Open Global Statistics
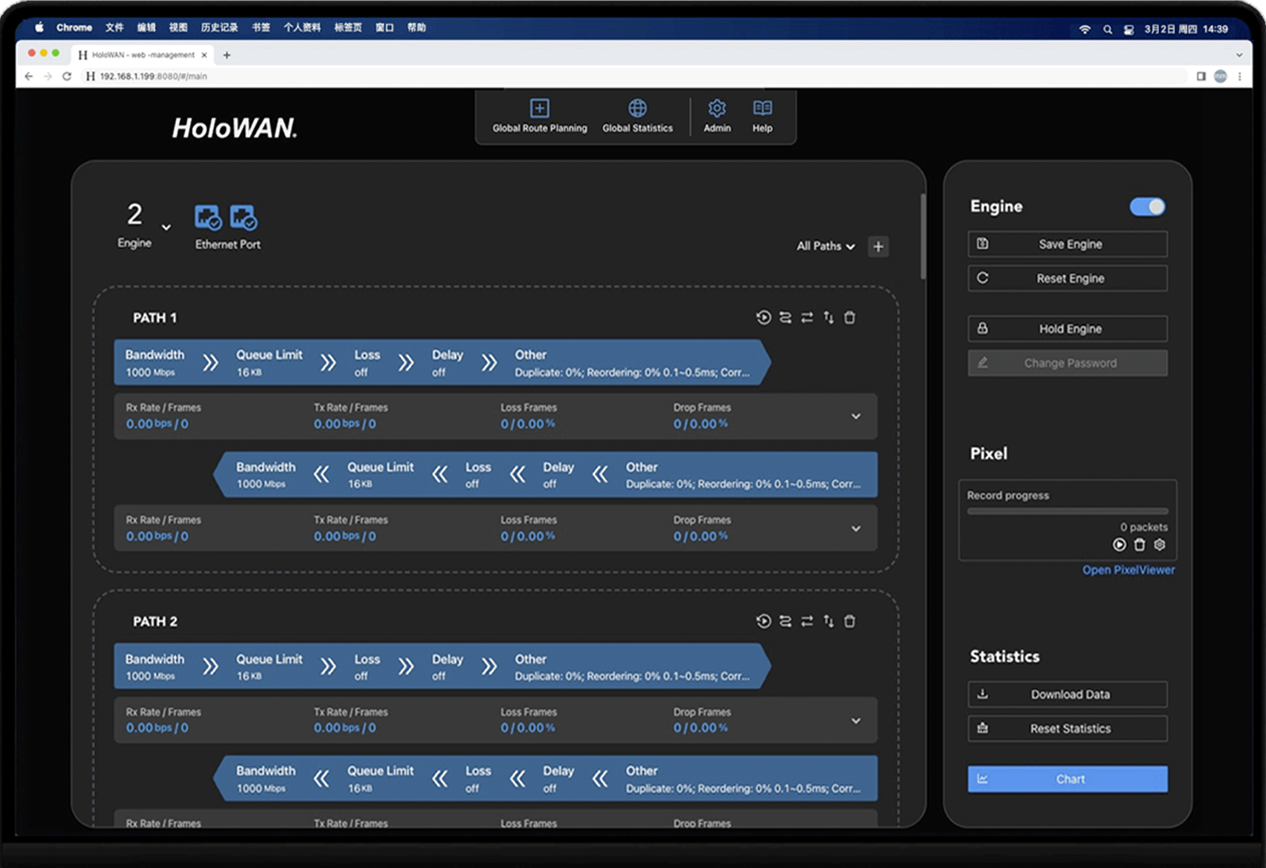Image resolution: width=1266 pixels, height=868 pixels. (637, 117)
